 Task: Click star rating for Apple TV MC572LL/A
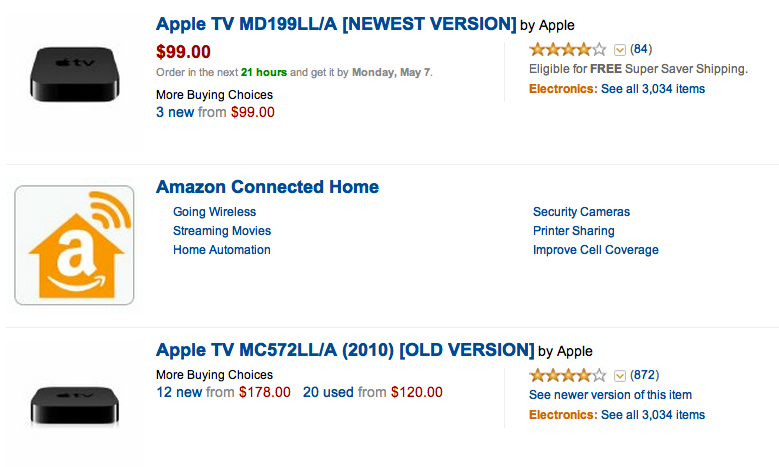(568, 375)
